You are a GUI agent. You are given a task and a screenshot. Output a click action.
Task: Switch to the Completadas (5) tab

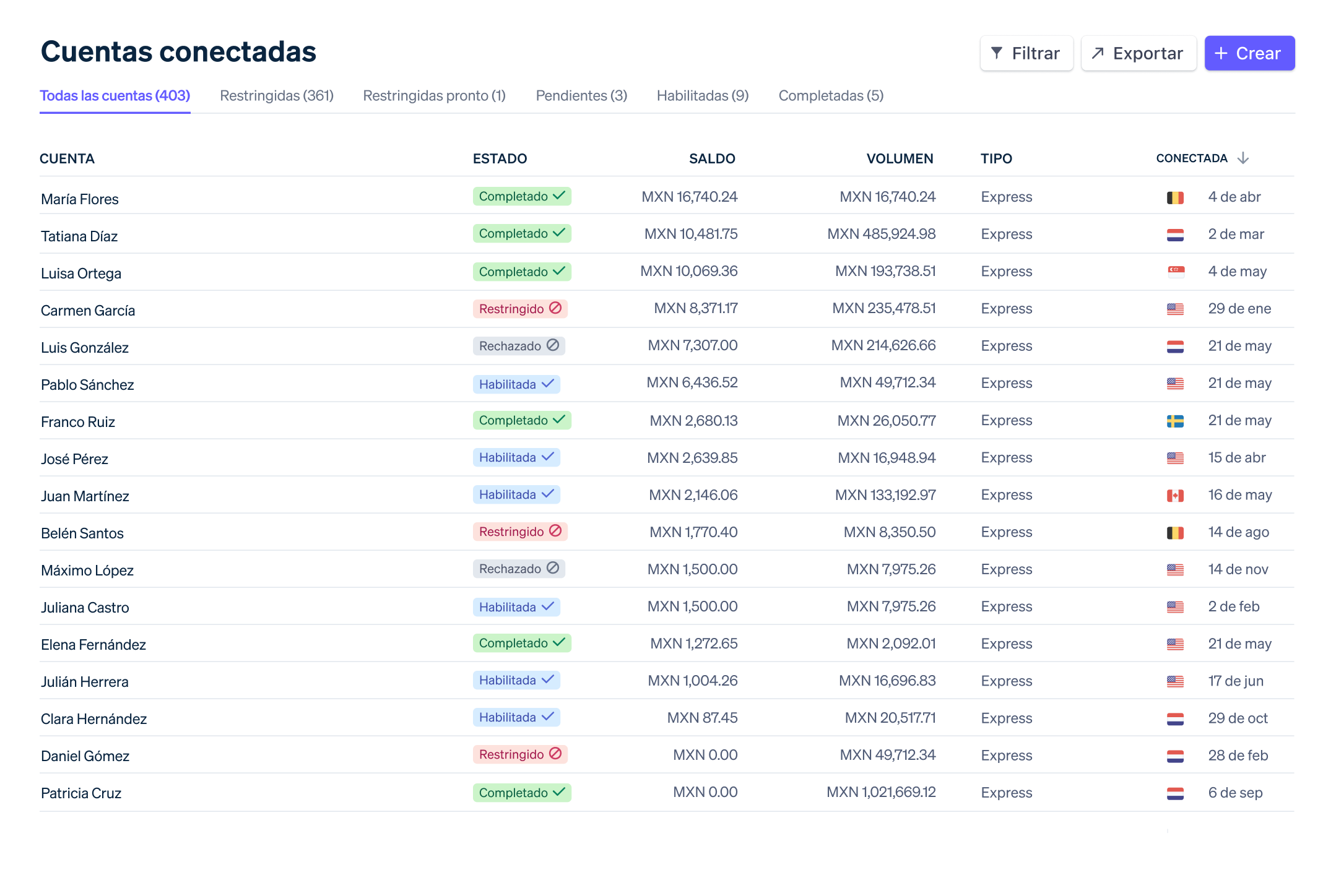point(831,96)
